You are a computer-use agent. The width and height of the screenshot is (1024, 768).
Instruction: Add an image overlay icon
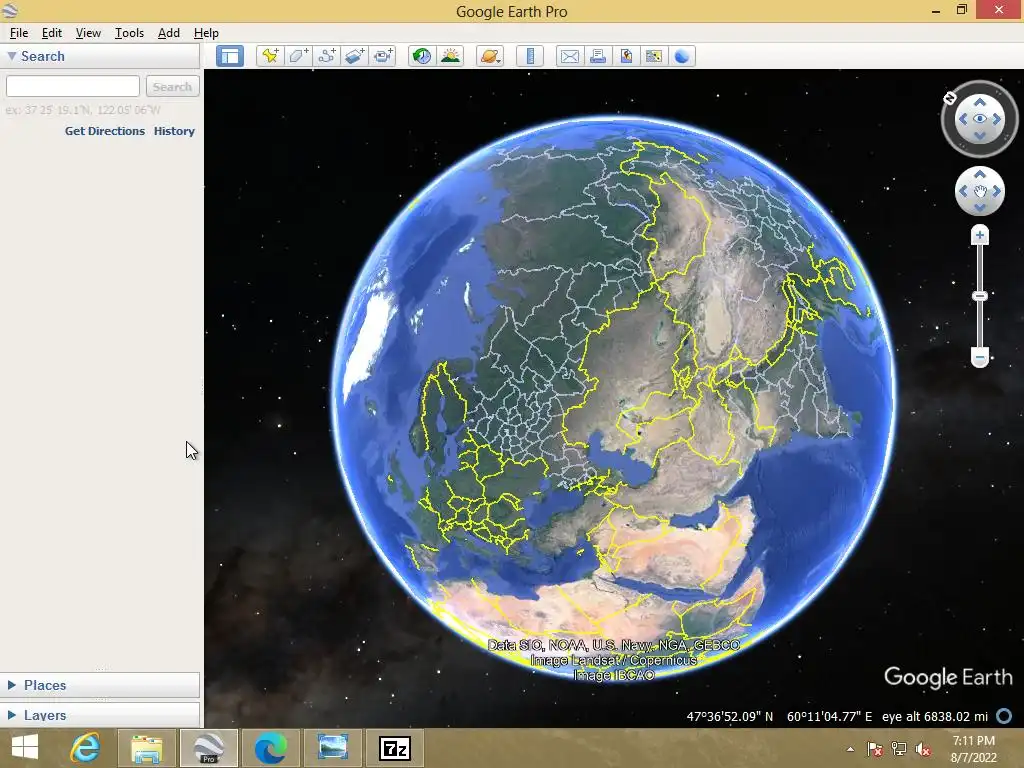click(x=355, y=56)
